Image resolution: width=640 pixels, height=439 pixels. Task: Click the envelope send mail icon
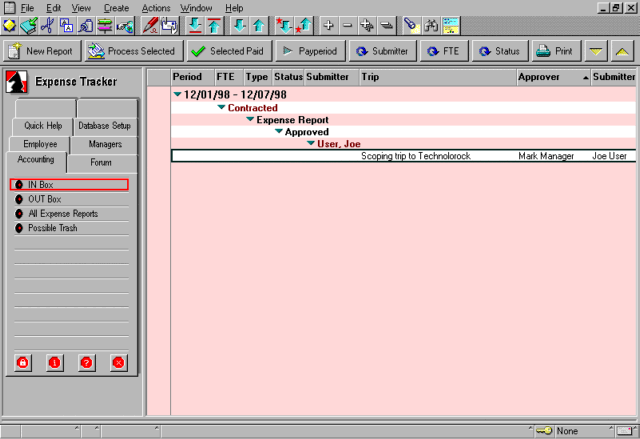pos(169,26)
